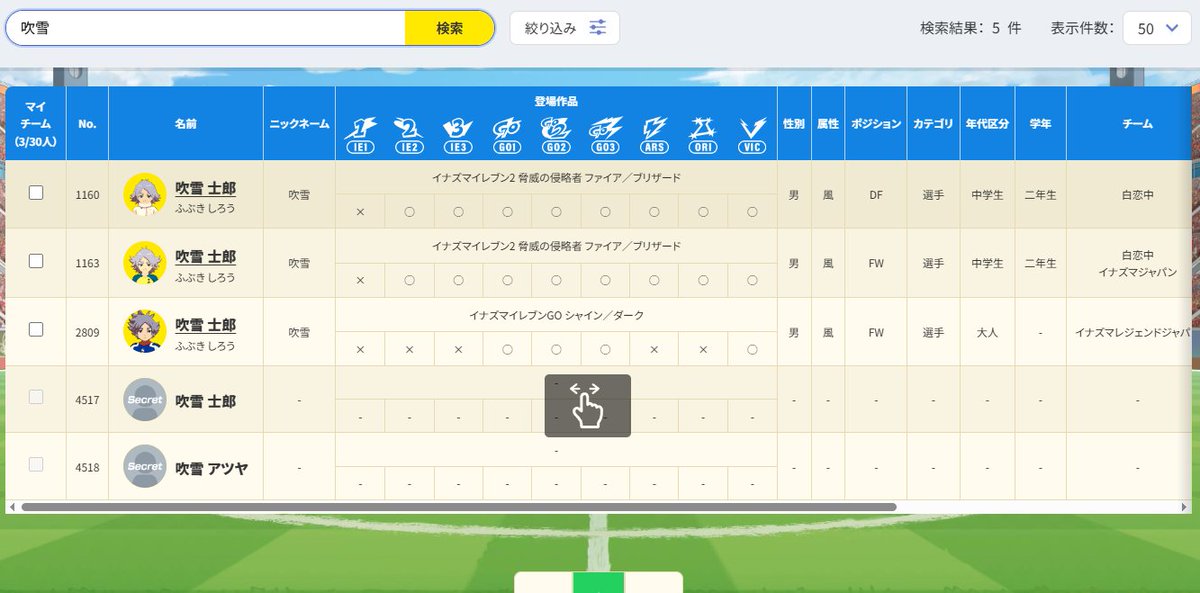1200x593 pixels.
Task: Click the IE1 game logo icon
Action: coord(360,134)
